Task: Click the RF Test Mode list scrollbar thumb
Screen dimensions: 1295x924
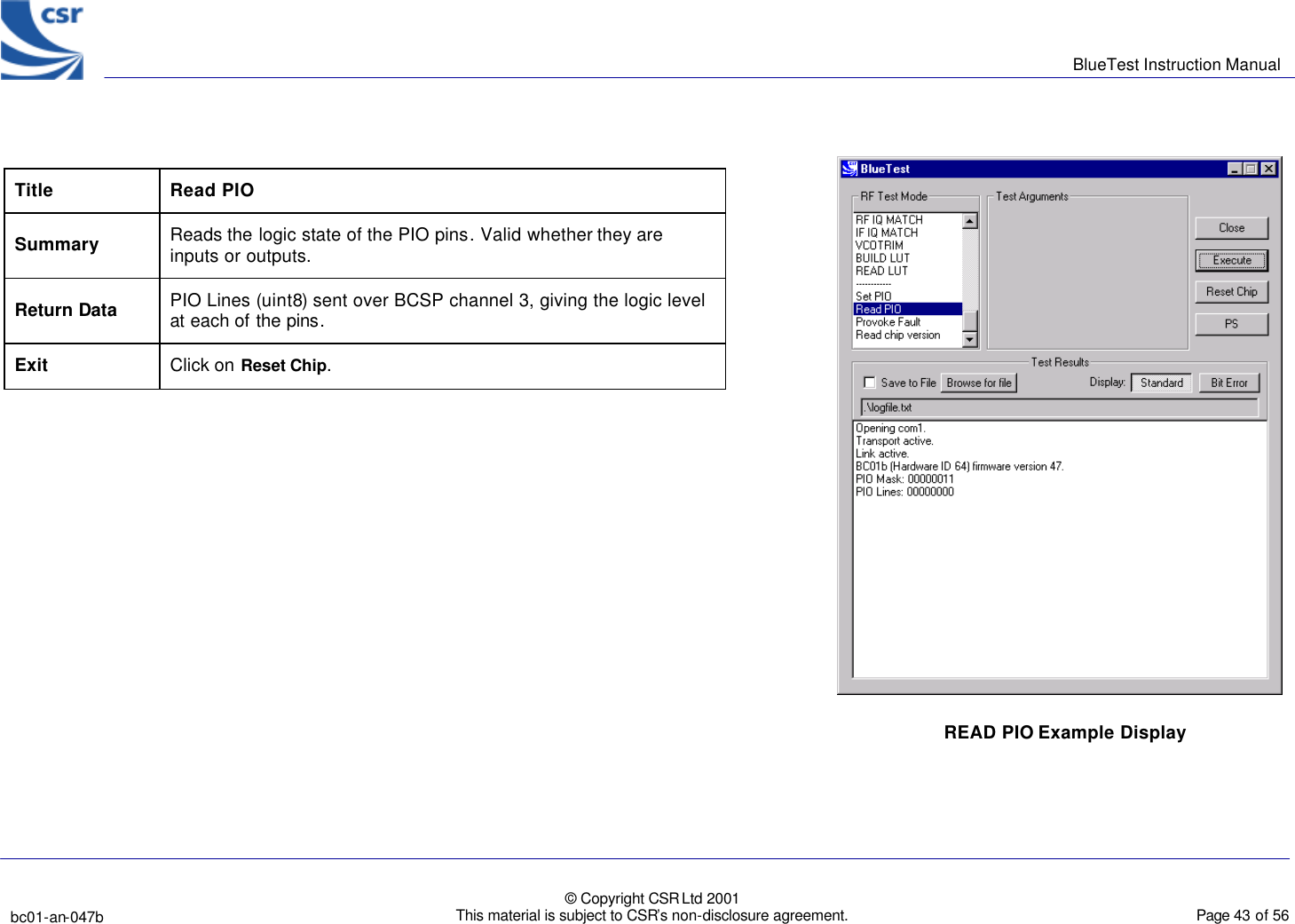Action: [970, 320]
